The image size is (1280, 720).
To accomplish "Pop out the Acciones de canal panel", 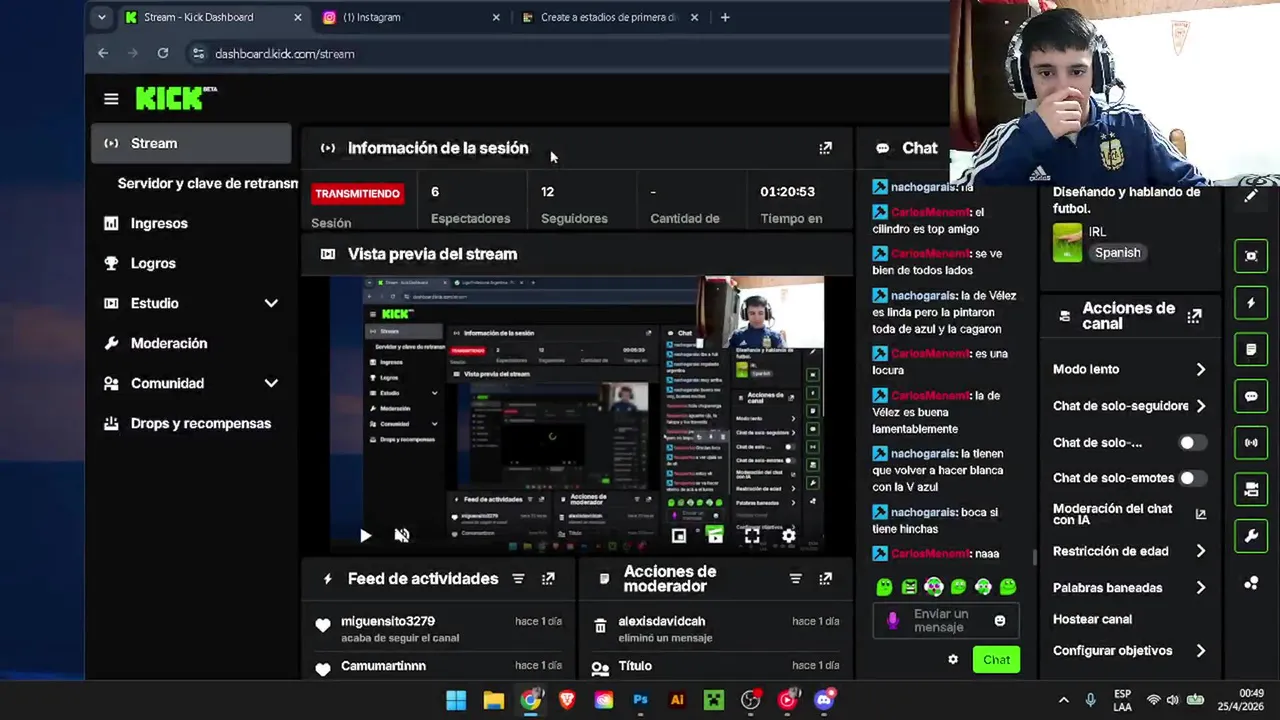I will pyautogui.click(x=1194, y=316).
